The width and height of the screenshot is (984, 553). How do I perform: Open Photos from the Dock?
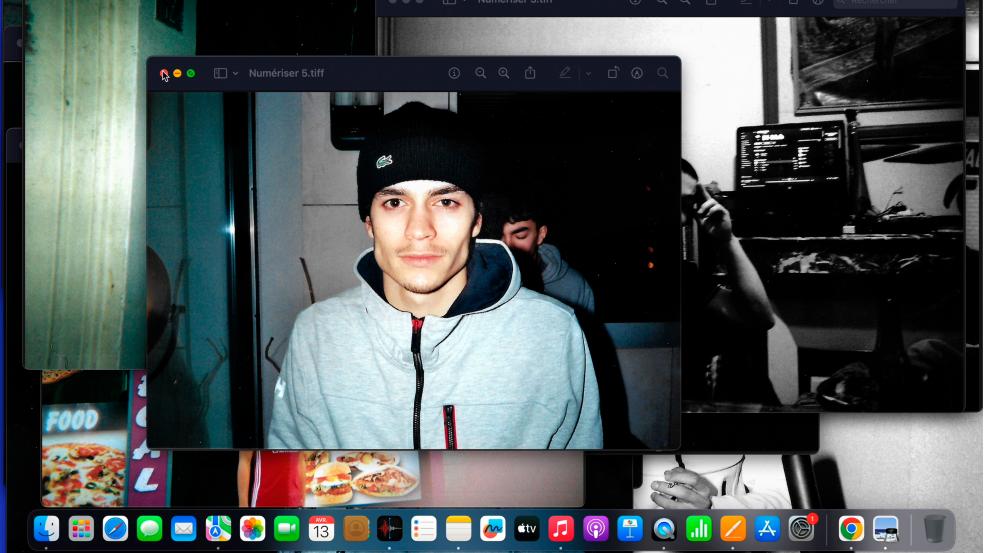click(x=252, y=529)
